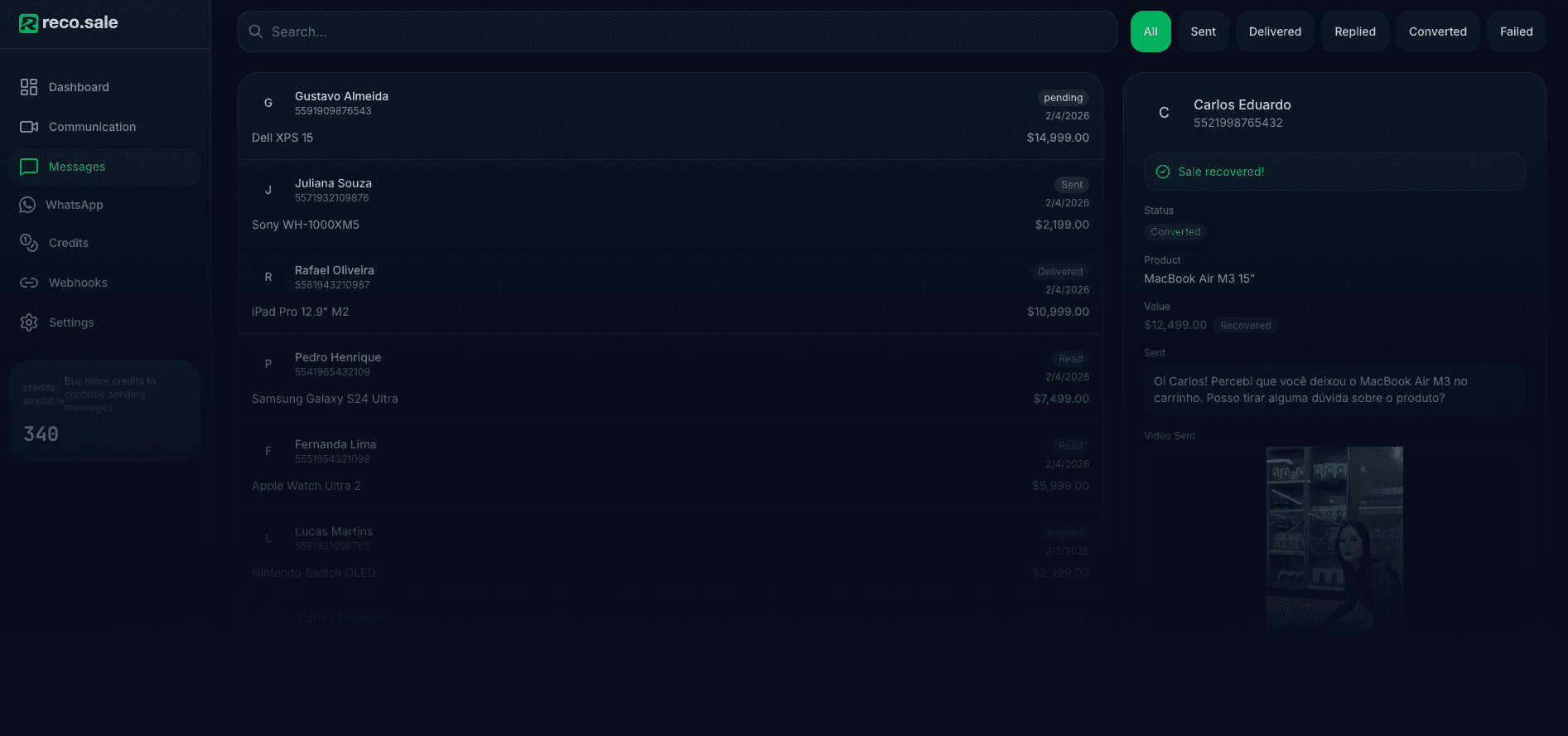Click the Messages chat bubble icon
The image size is (1568, 736).
tap(29, 167)
